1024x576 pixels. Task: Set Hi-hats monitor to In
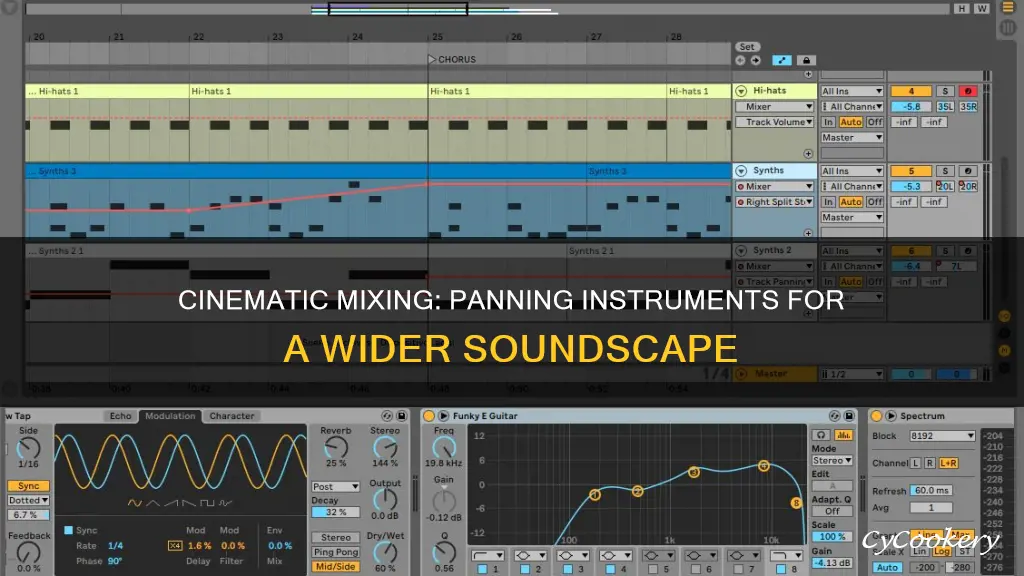tap(829, 122)
